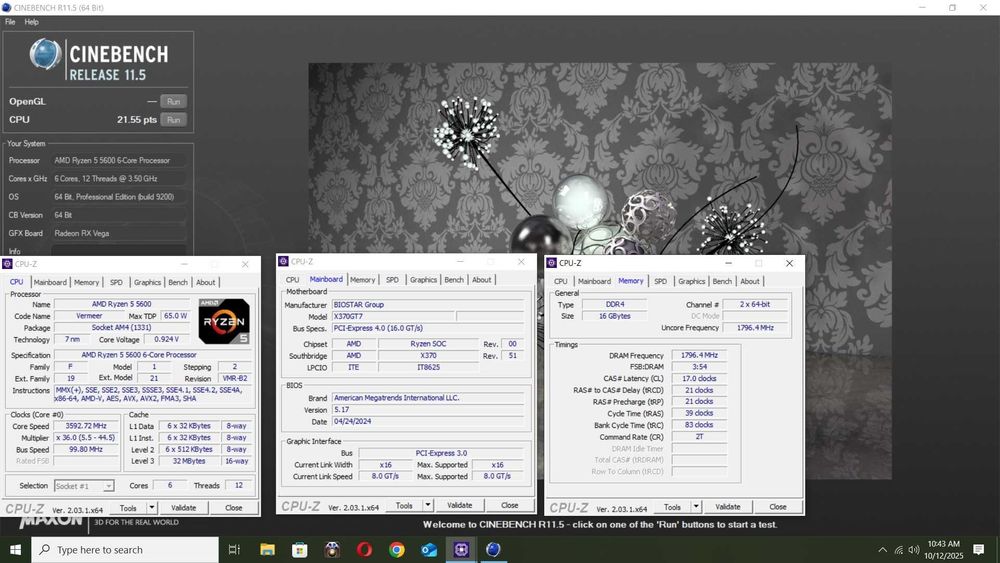Open the File menu in Cinebench
This screenshot has height=563, width=1000.
coord(10,22)
